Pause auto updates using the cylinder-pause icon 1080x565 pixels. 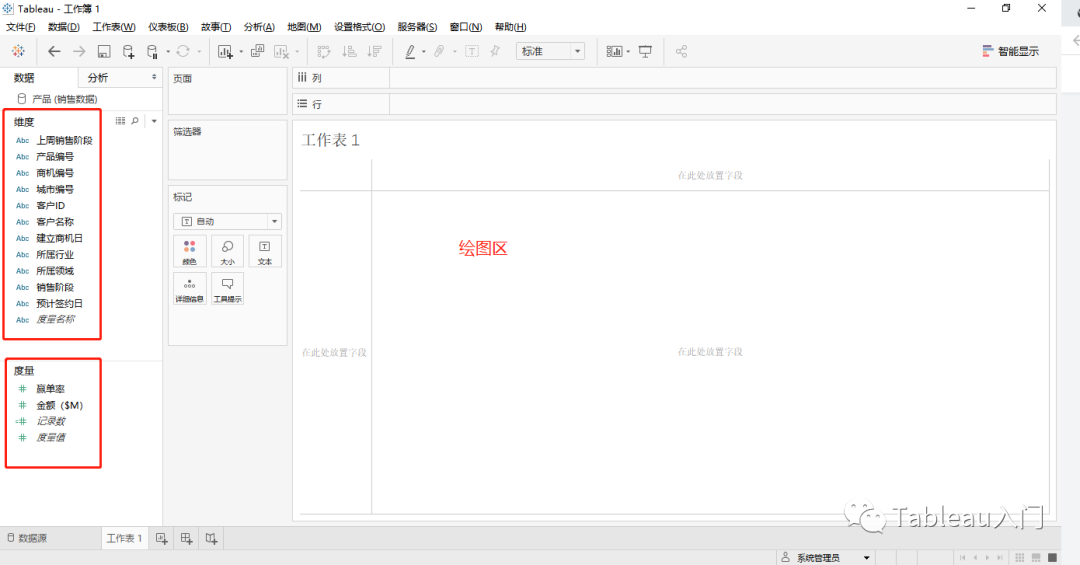pos(152,51)
